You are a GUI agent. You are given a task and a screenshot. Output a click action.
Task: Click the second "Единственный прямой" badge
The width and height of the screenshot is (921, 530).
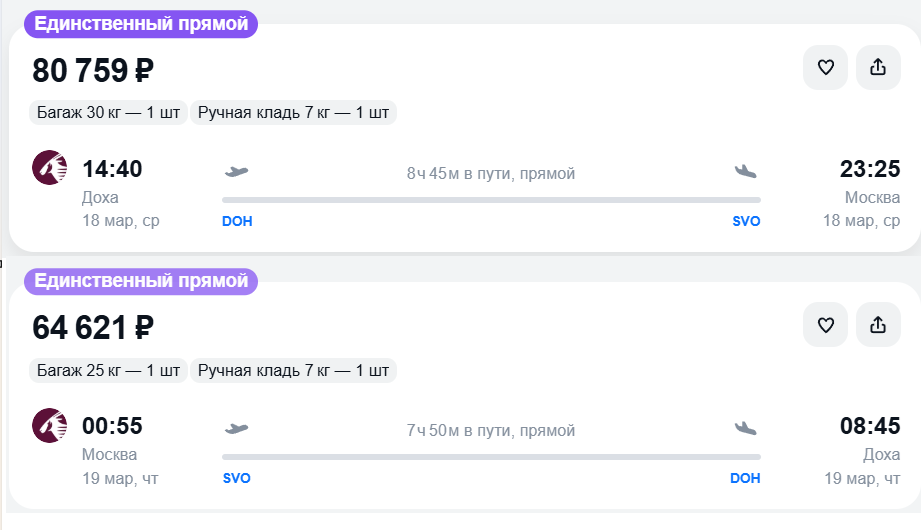coord(141,281)
